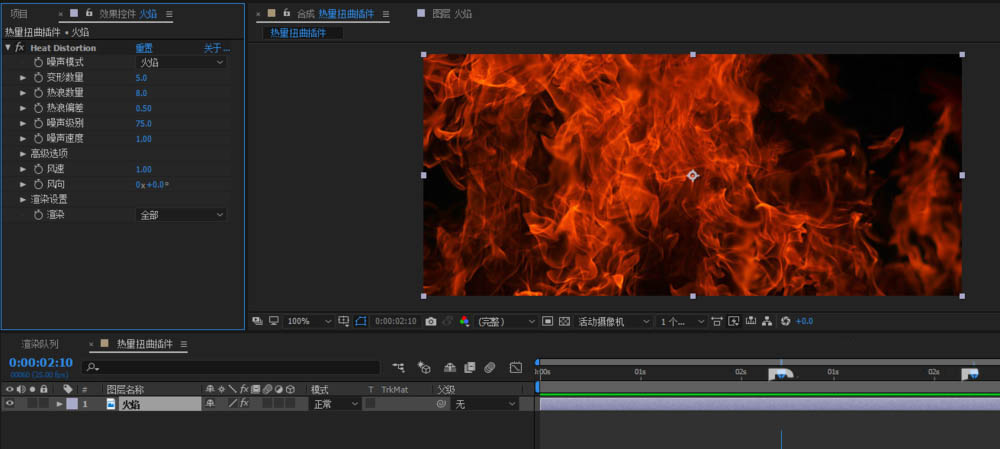Viewport: 1000px width, 449px height.
Task: Open grid and guide options icon
Action: (344, 321)
